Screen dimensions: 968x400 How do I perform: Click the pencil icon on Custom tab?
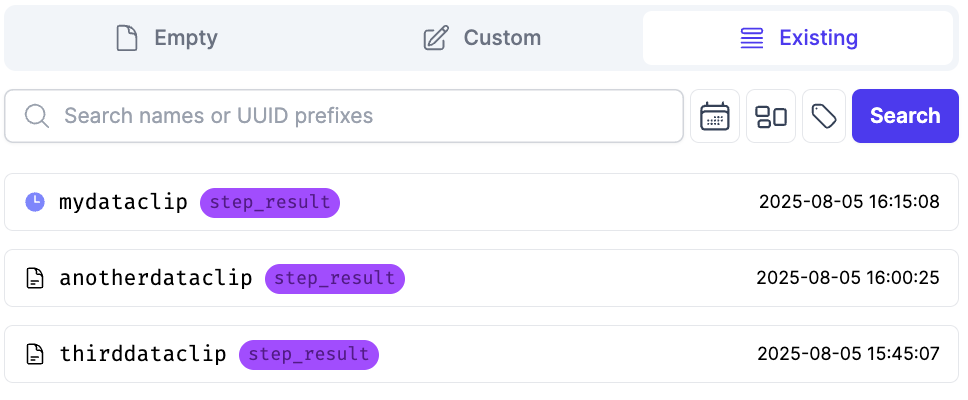(436, 39)
